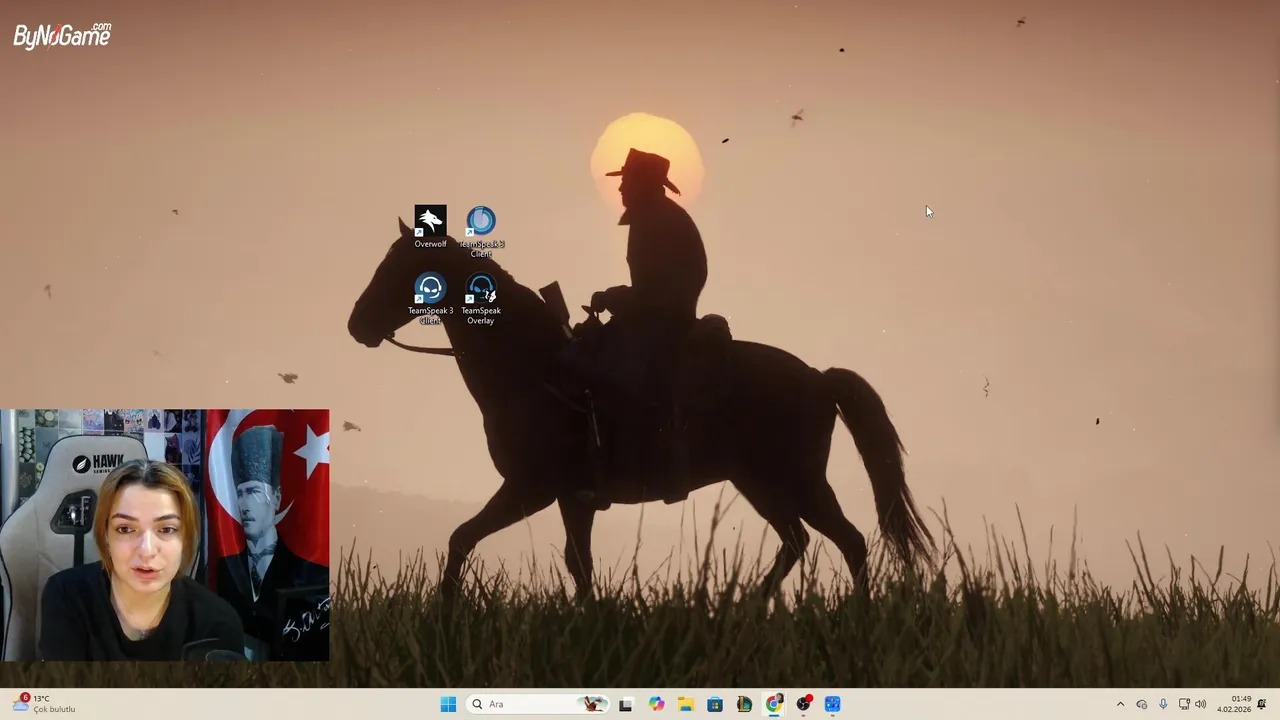Open the clock showing 01:49
This screenshot has height=720, width=1280.
1234,704
